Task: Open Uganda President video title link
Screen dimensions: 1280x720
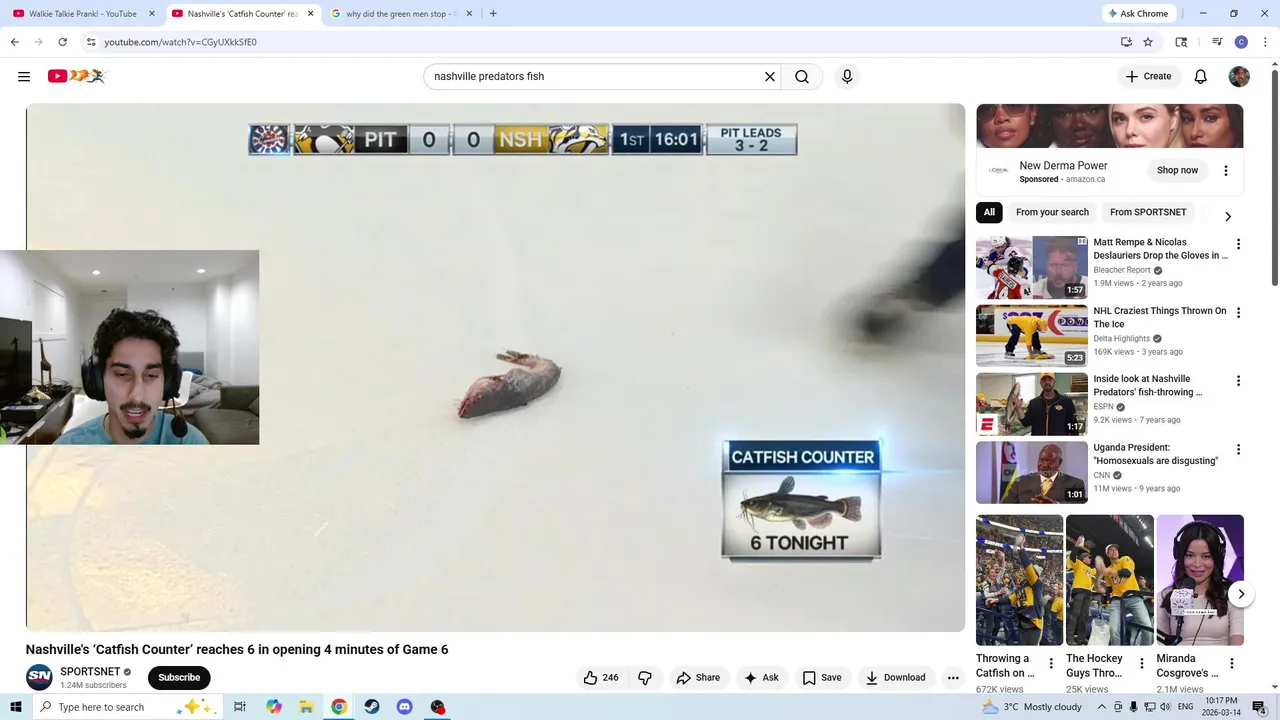Action: point(1155,454)
